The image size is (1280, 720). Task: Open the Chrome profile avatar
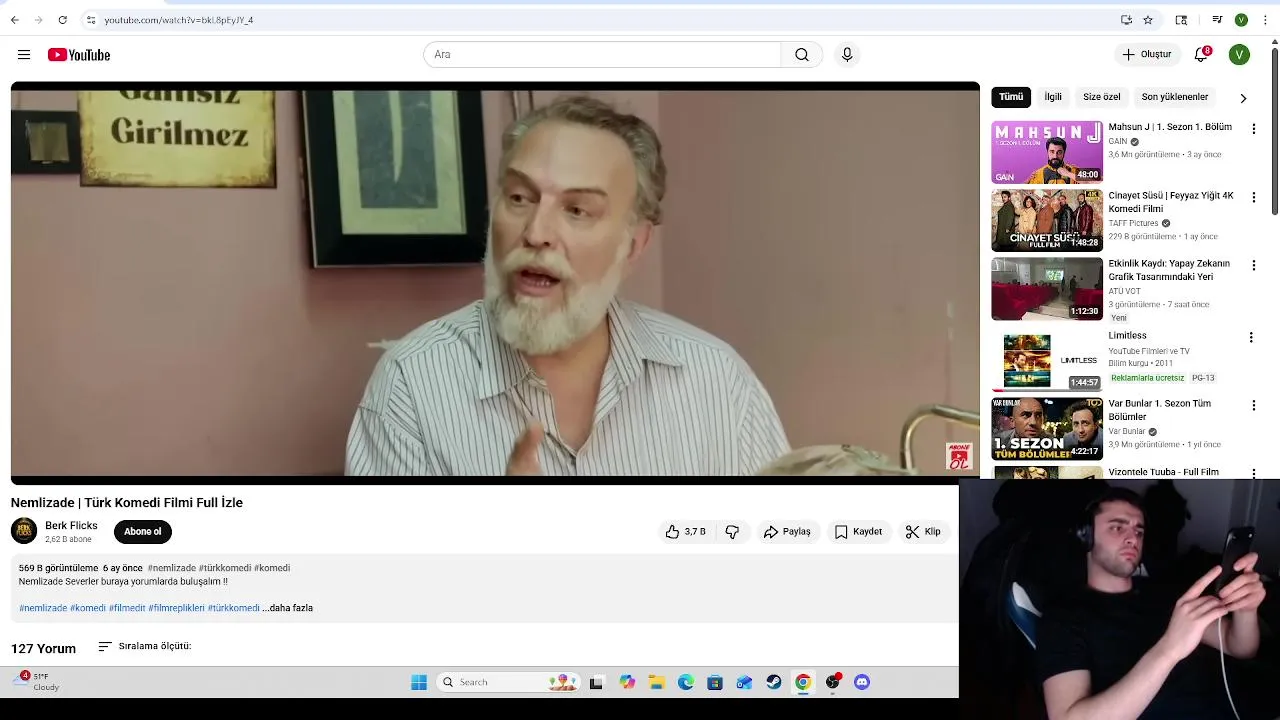point(1241,20)
